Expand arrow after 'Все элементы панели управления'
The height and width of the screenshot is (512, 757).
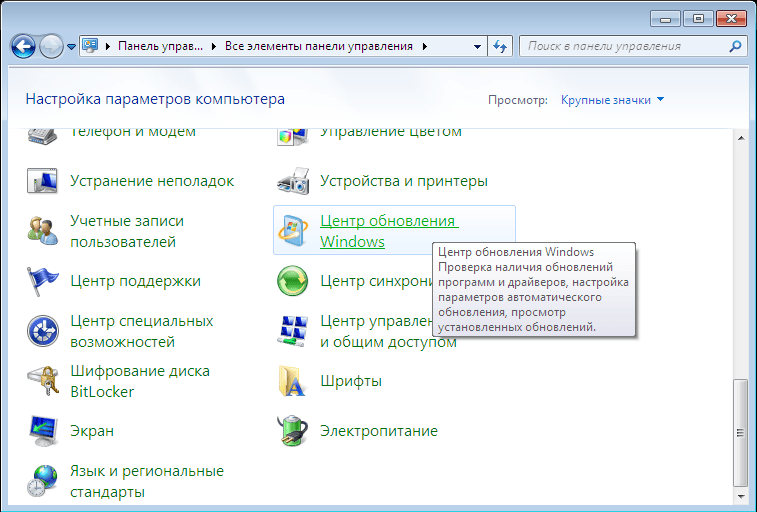(x=424, y=46)
